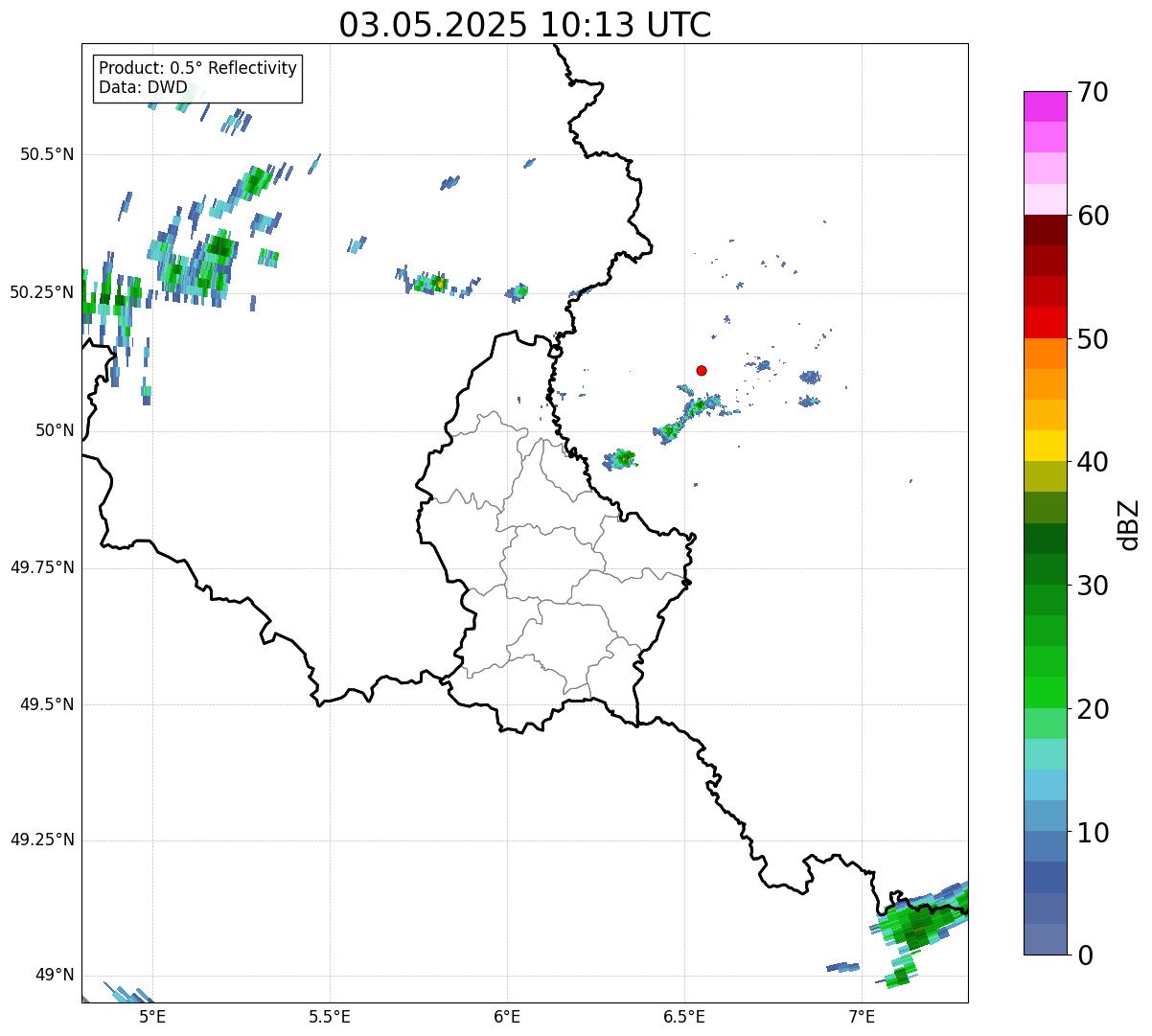Click the colorbar tick label 70
Screen dimensions: 1152x1036
[x=1094, y=92]
